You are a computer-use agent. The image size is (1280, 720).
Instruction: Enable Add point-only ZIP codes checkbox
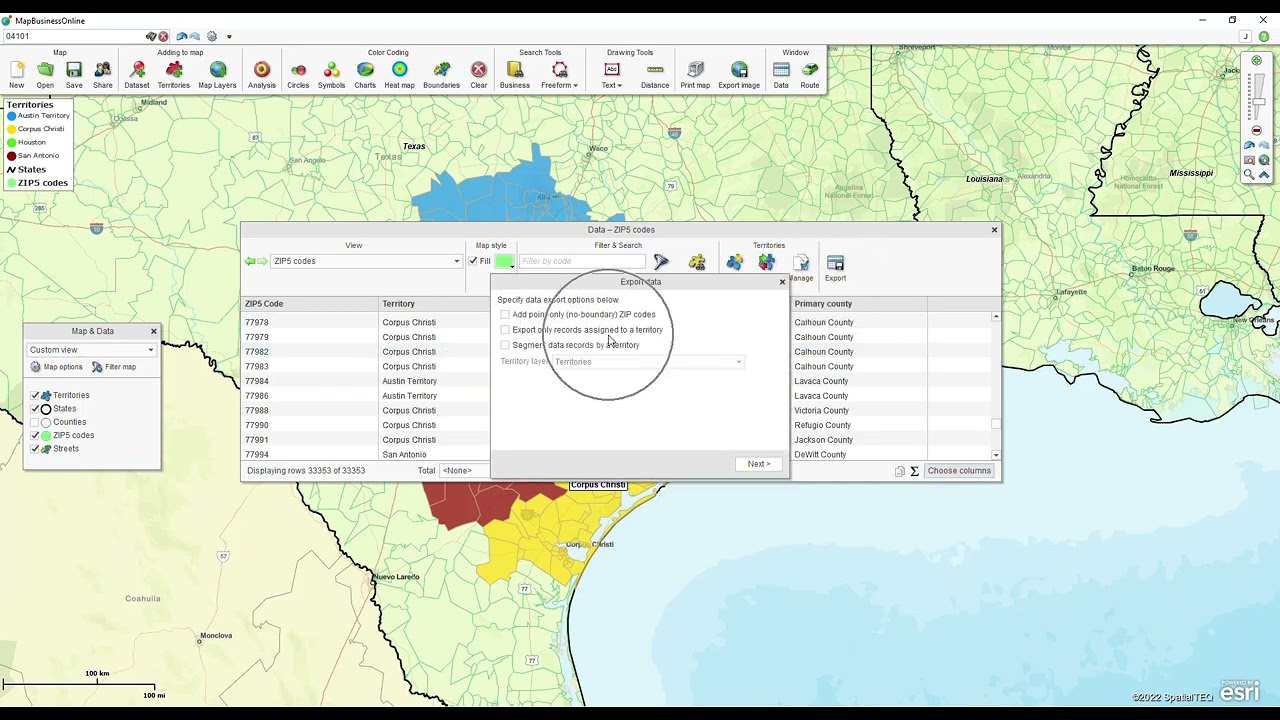505,314
